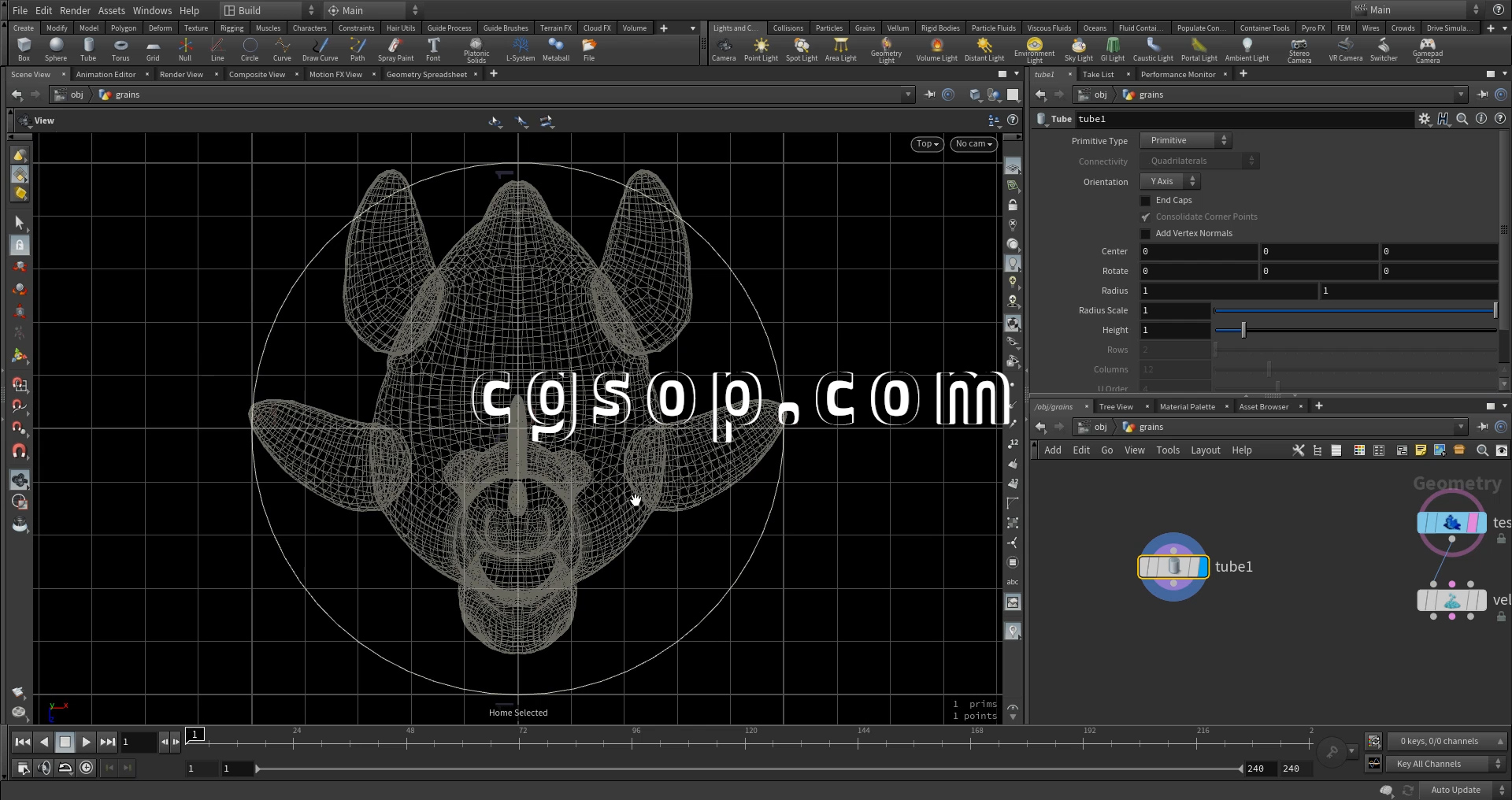Select the tube1 node
Viewport: 1512px width, 800px height.
tap(1173, 567)
